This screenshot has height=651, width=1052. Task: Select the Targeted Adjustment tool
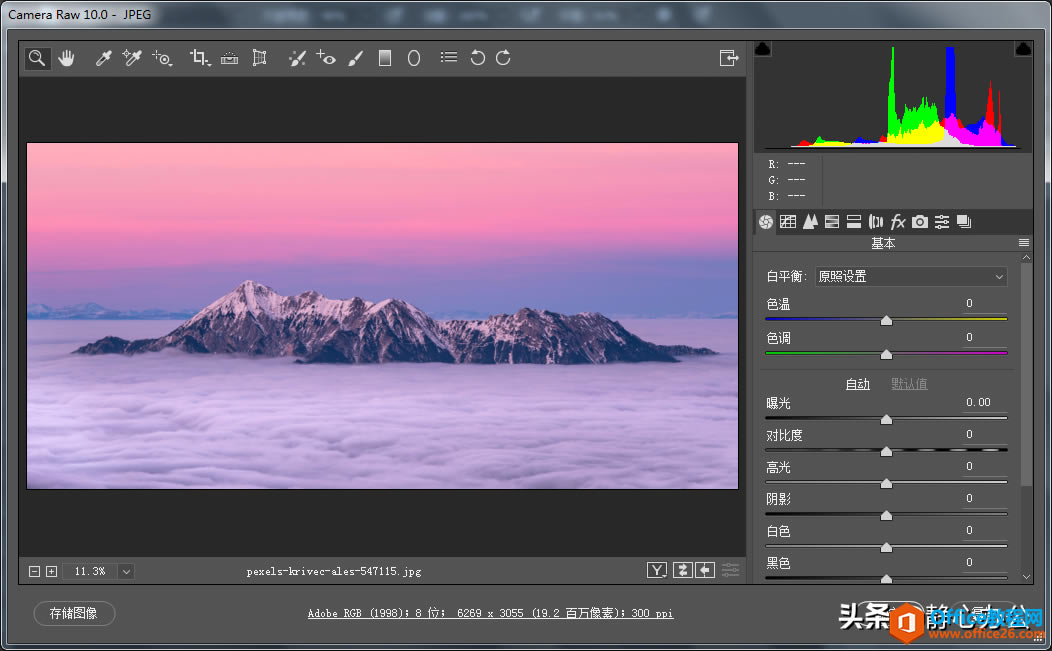coord(162,58)
